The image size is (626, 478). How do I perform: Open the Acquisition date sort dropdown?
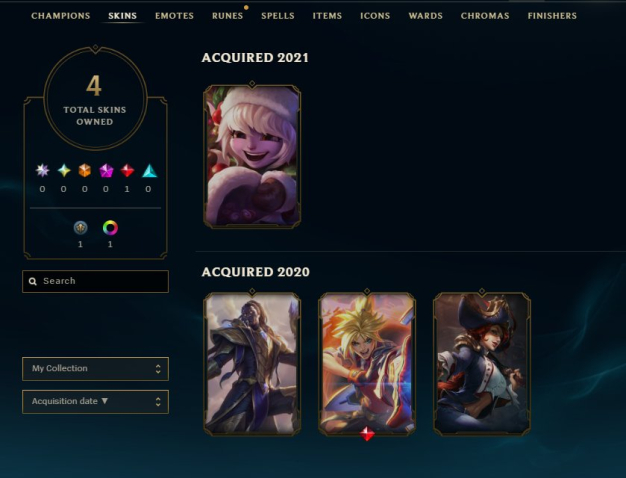95,402
